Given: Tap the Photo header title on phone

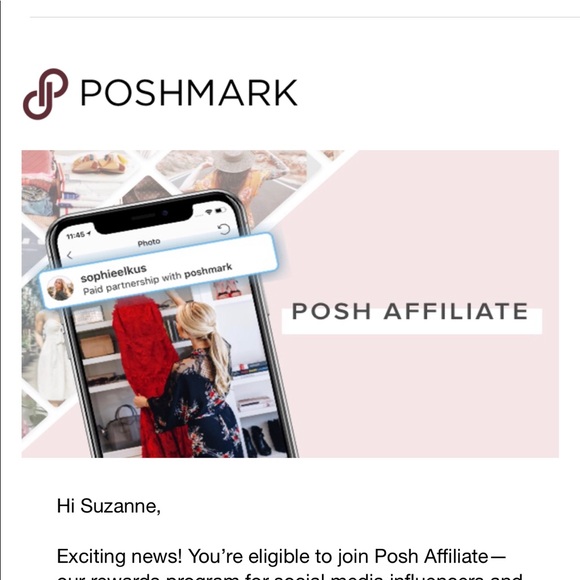Looking at the screenshot, I should 149,243.
